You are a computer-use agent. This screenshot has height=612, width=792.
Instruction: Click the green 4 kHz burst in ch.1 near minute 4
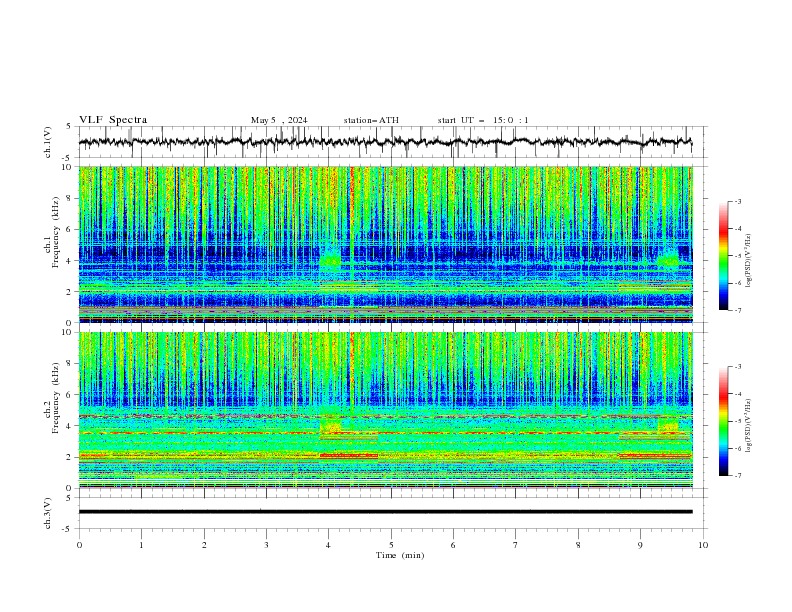[330, 260]
